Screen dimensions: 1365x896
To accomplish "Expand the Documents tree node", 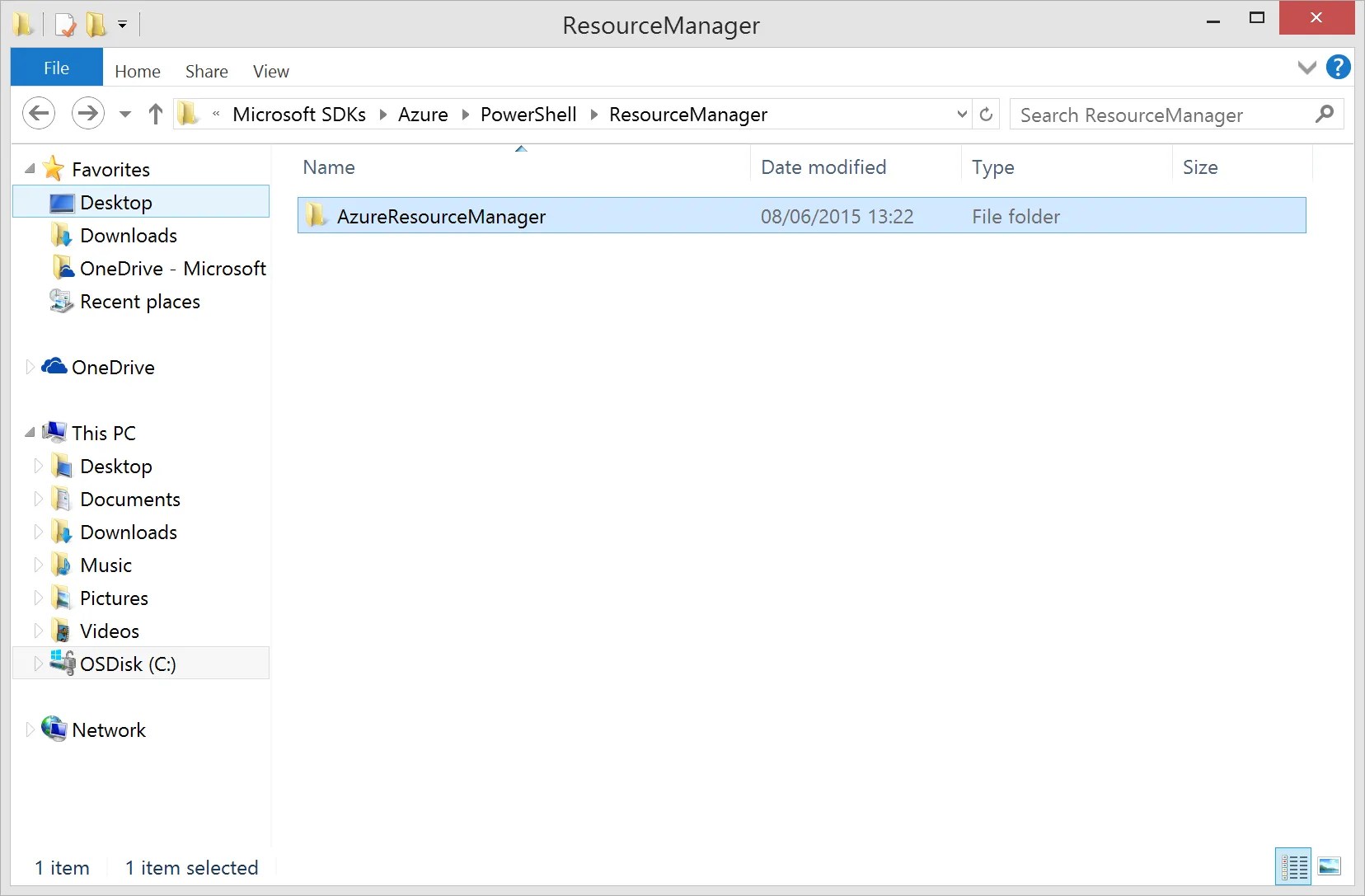I will coord(38,499).
